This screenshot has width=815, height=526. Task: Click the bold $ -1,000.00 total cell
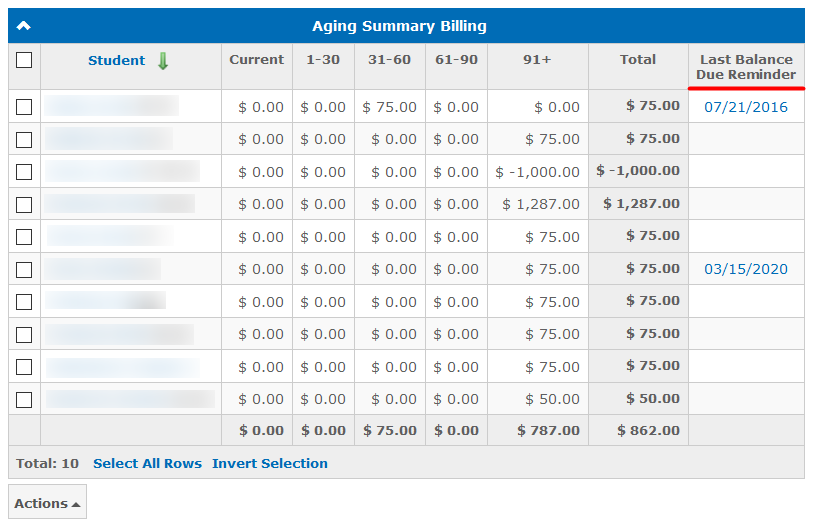tap(638, 170)
